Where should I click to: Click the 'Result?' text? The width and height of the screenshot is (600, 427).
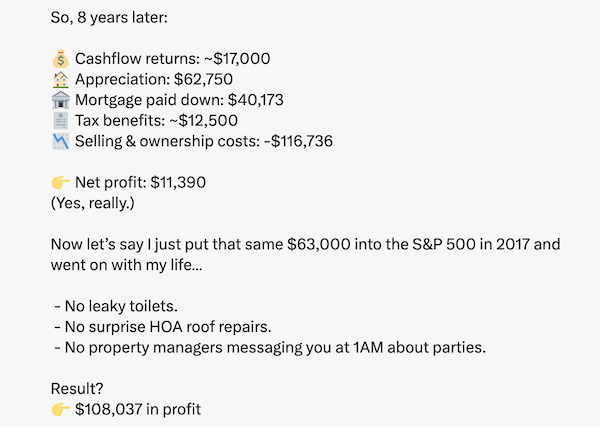(77, 389)
